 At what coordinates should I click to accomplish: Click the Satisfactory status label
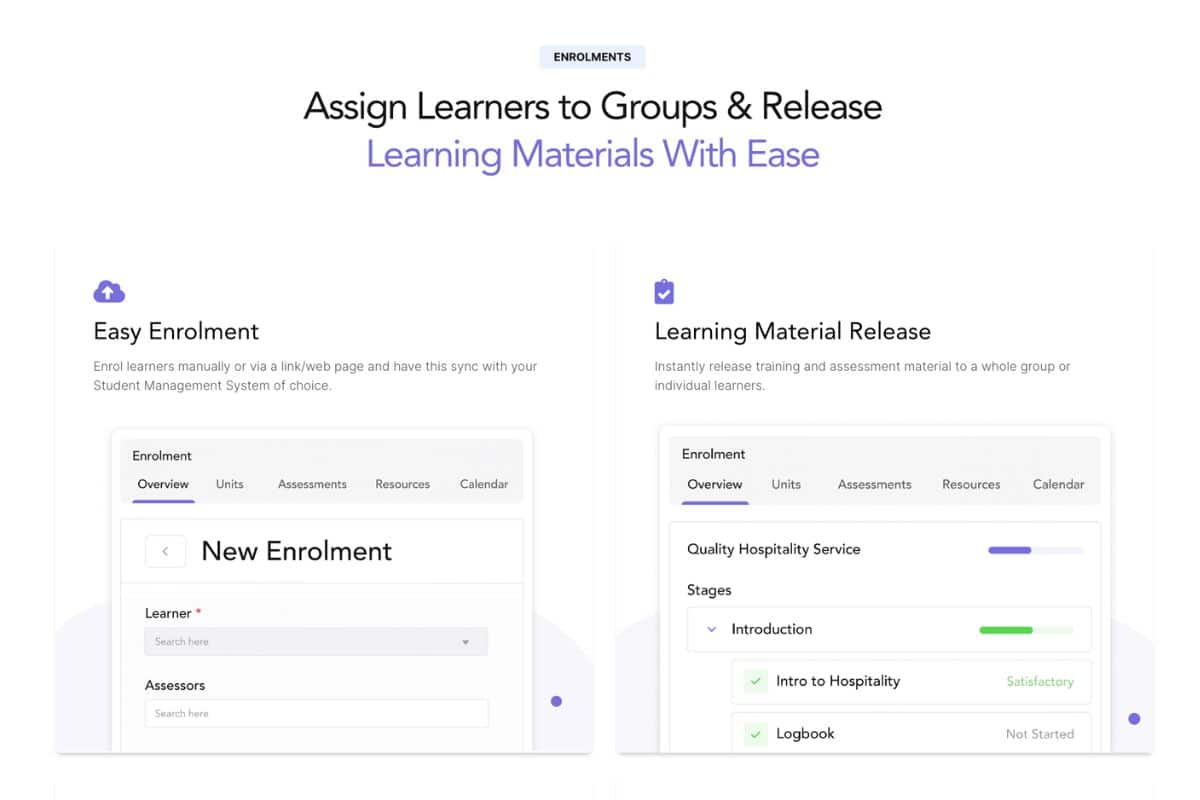[x=1040, y=682]
